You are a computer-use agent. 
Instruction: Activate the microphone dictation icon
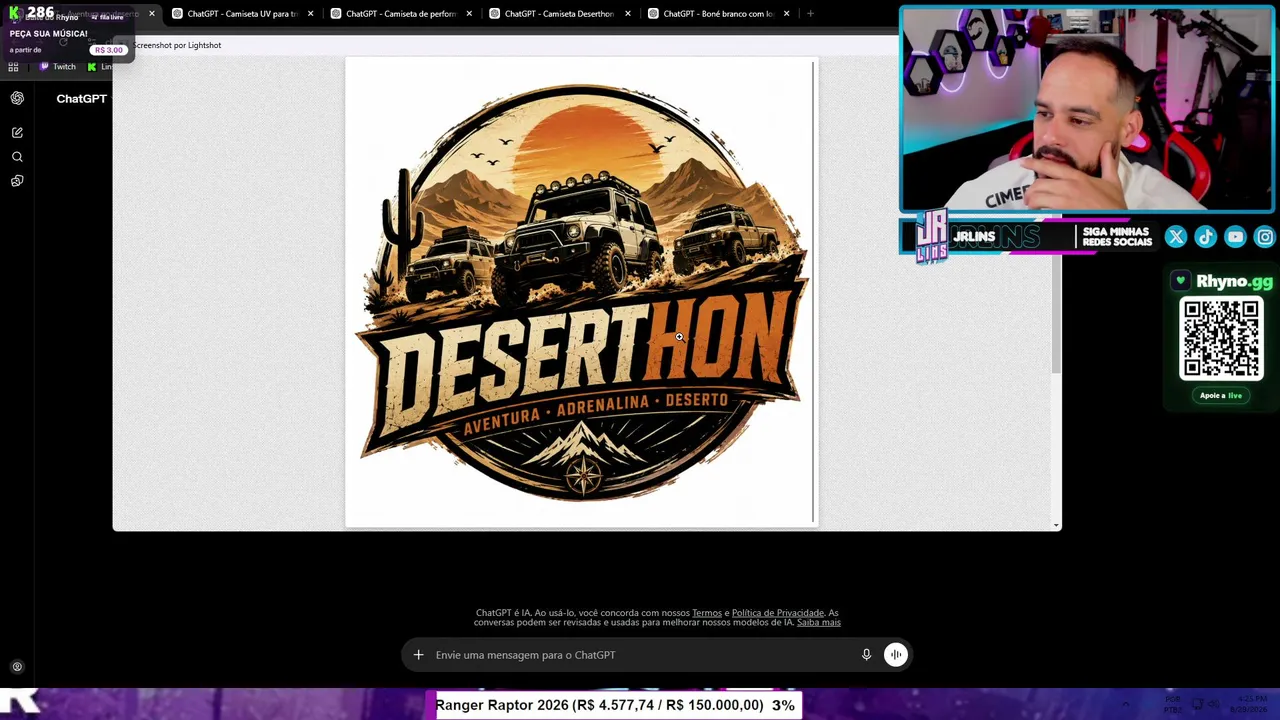(866, 655)
